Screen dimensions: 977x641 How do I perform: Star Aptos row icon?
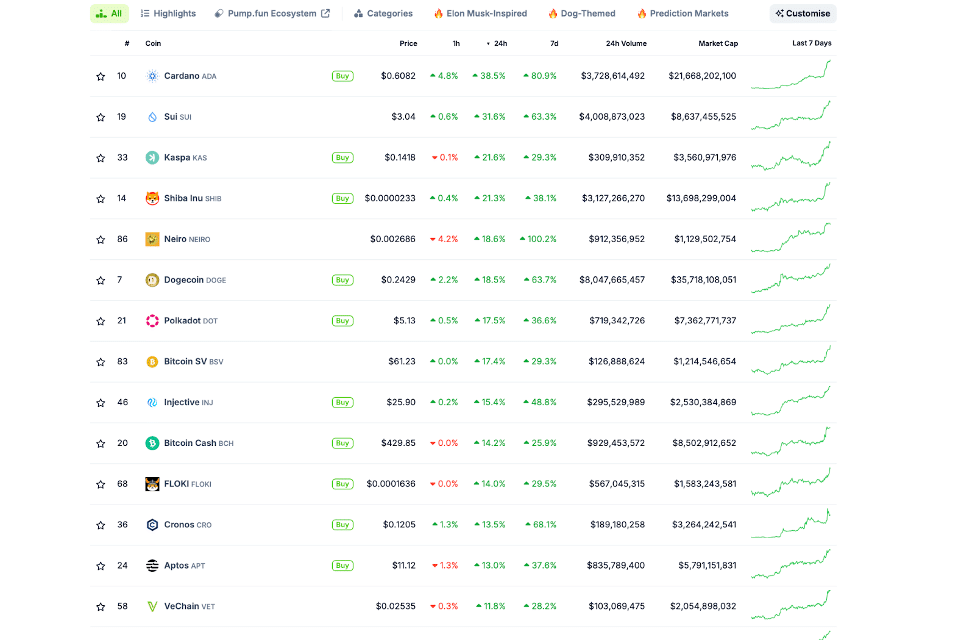click(100, 566)
